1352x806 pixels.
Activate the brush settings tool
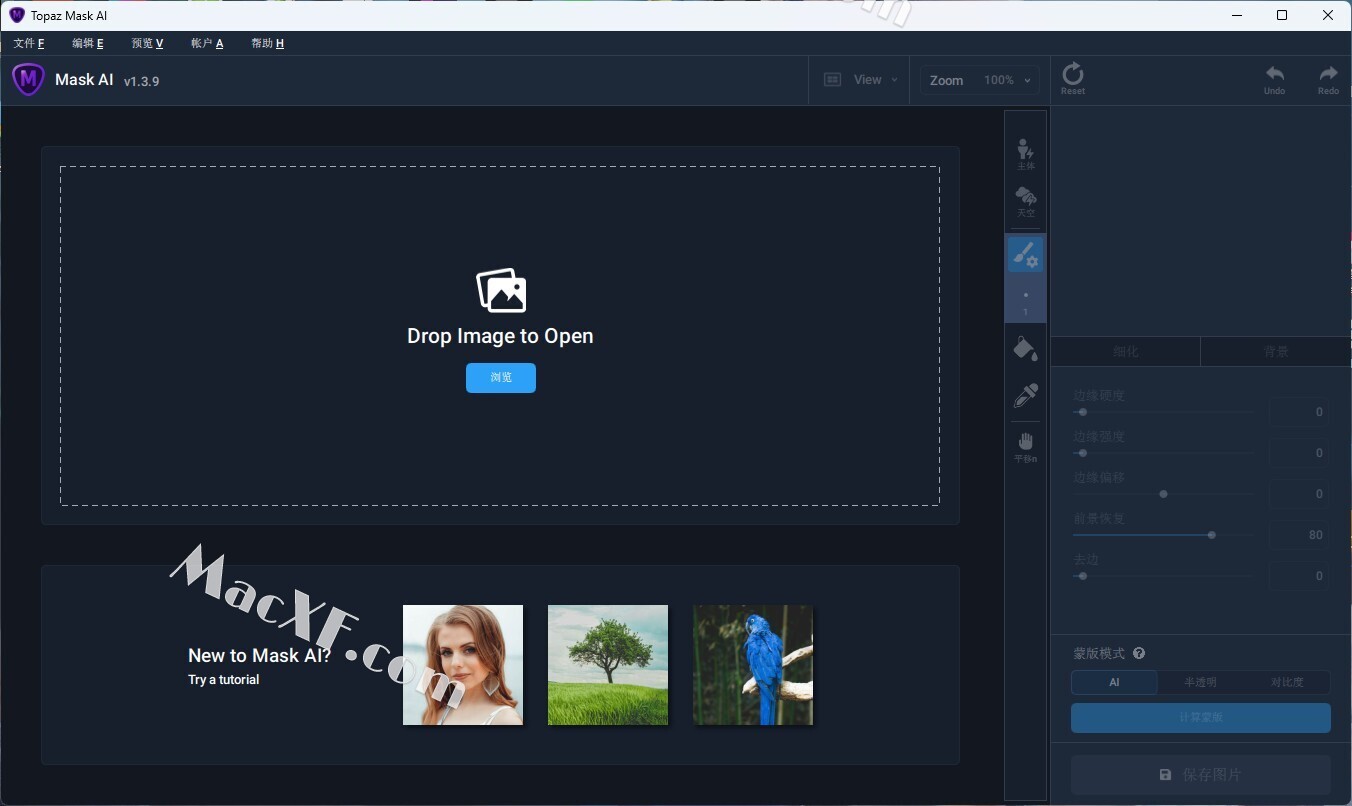point(1025,255)
